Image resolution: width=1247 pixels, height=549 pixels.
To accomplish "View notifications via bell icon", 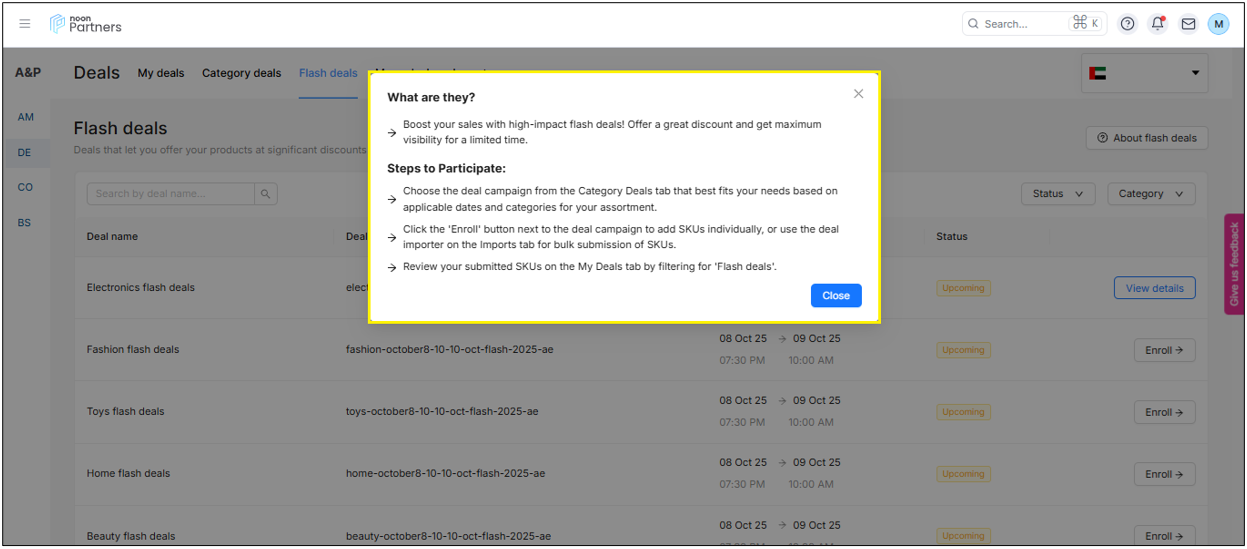I will pos(1157,24).
